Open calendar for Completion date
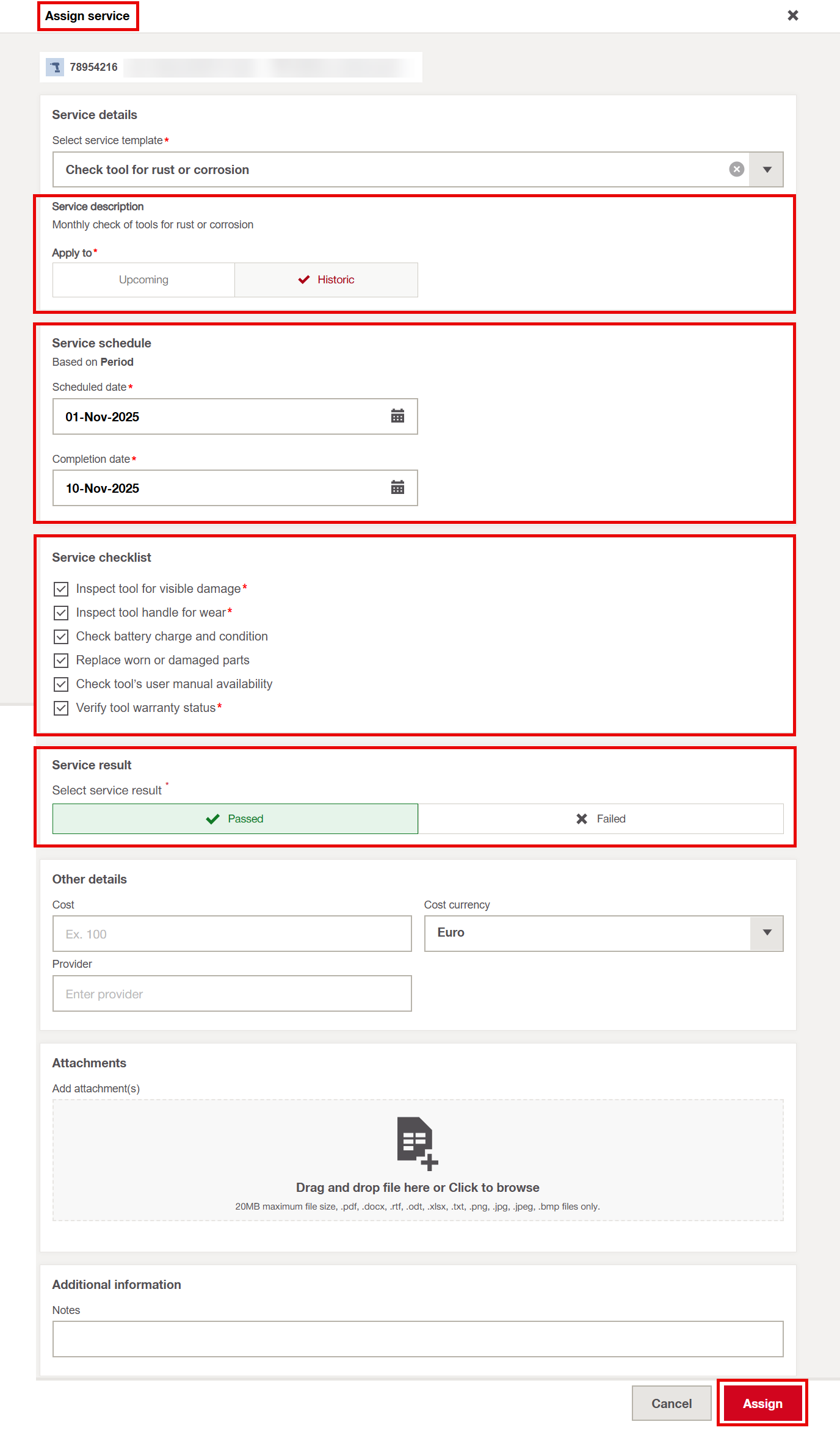This screenshot has width=840, height=1430. coord(397,488)
